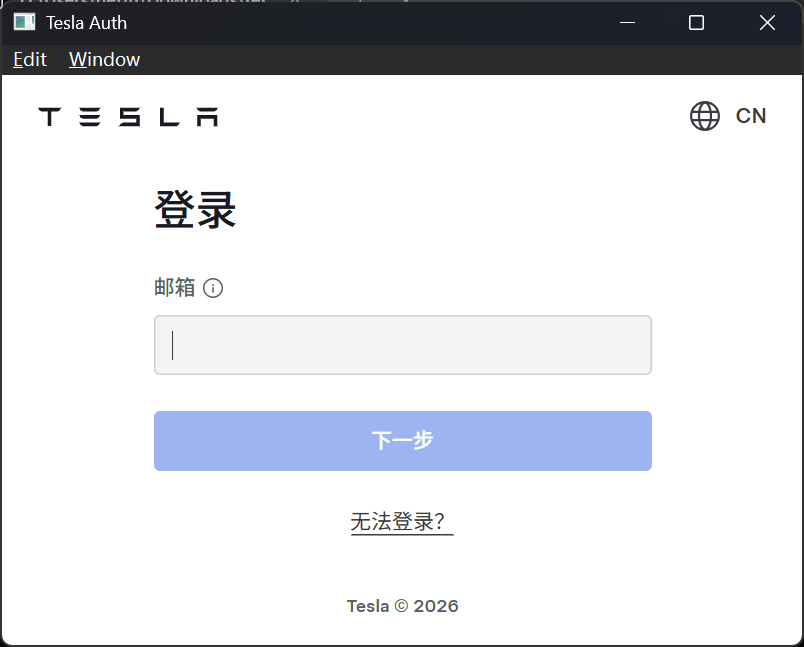Click the Tesla Auth title text

86,23
